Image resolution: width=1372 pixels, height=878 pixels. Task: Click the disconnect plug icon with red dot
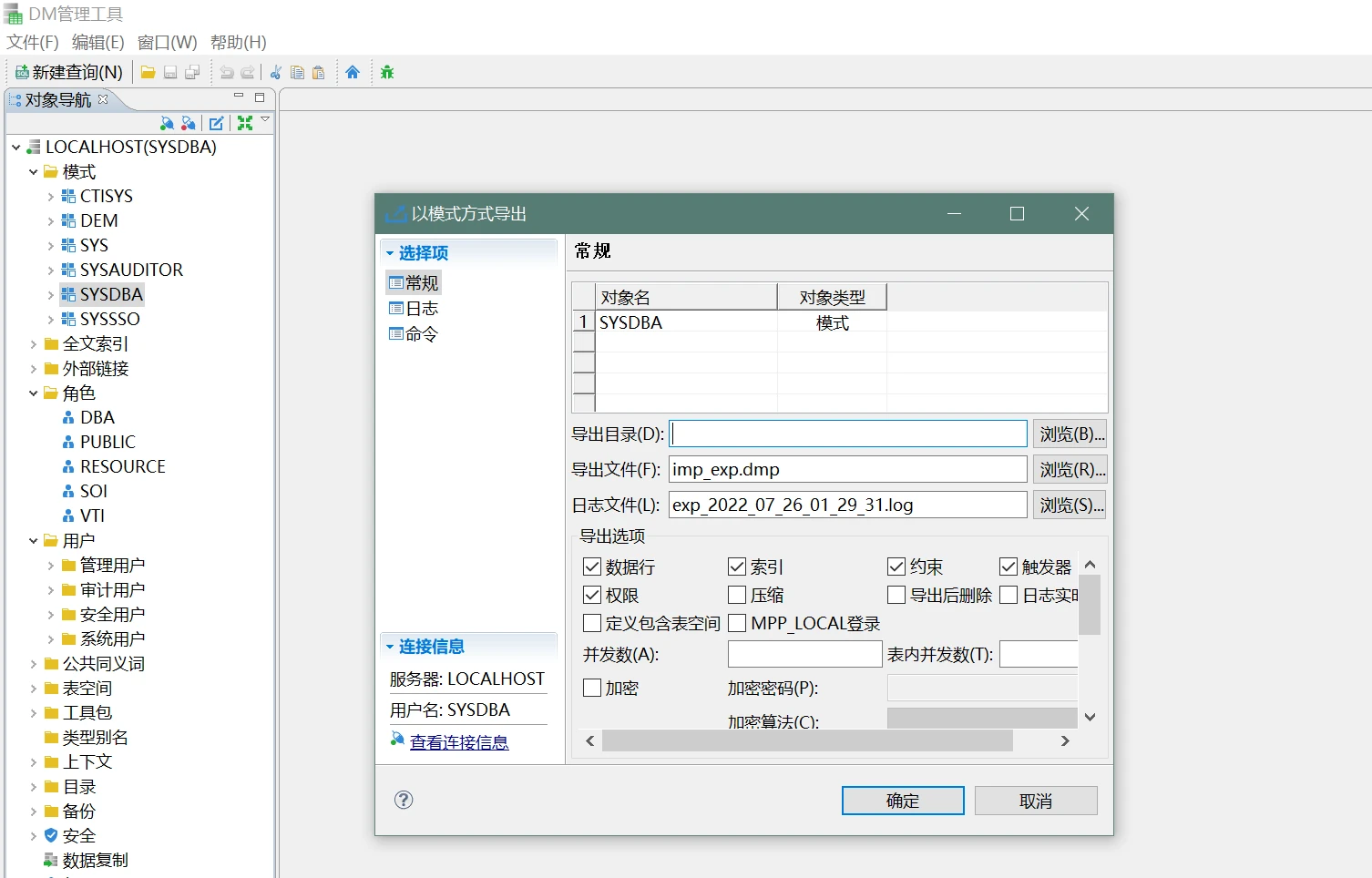[189, 123]
